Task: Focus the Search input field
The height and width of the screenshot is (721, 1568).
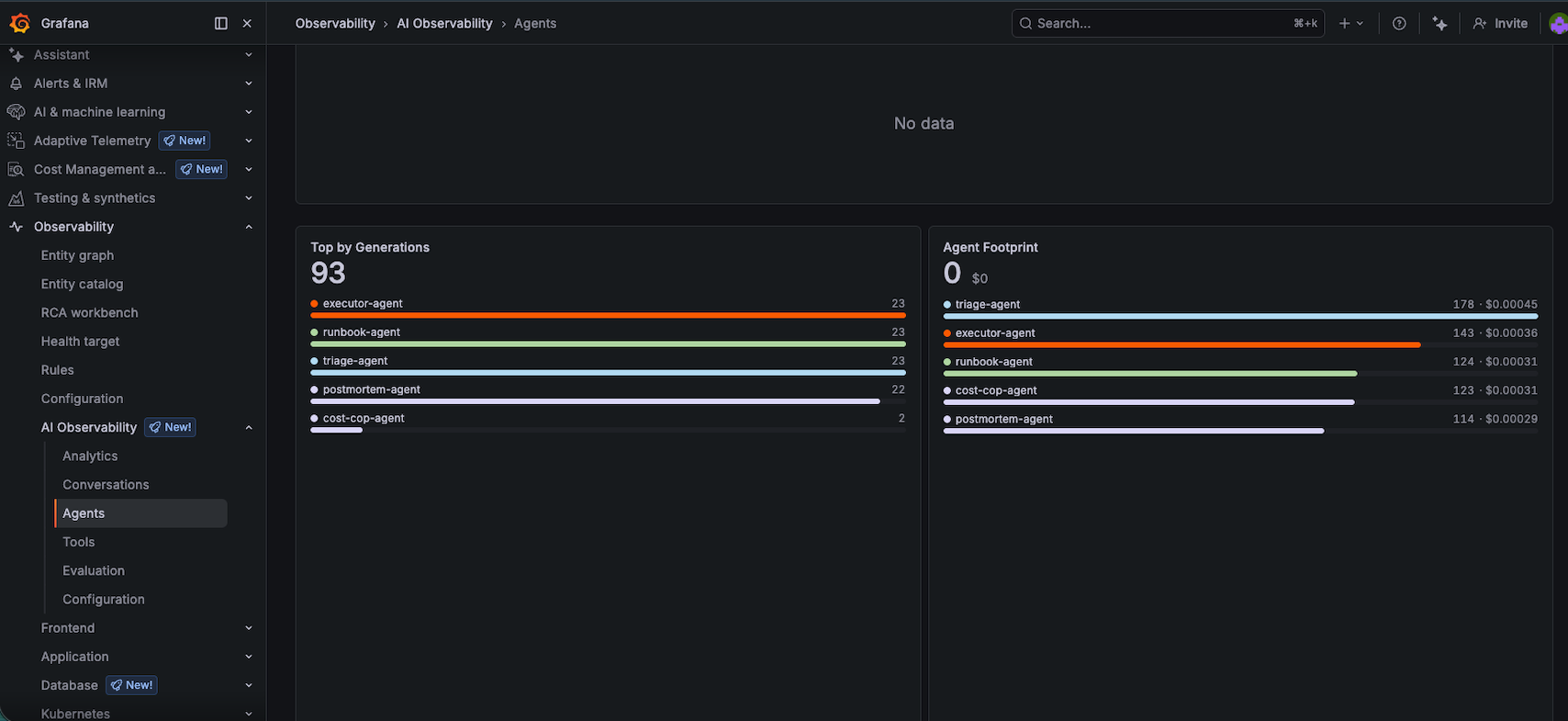Action: [1168, 23]
